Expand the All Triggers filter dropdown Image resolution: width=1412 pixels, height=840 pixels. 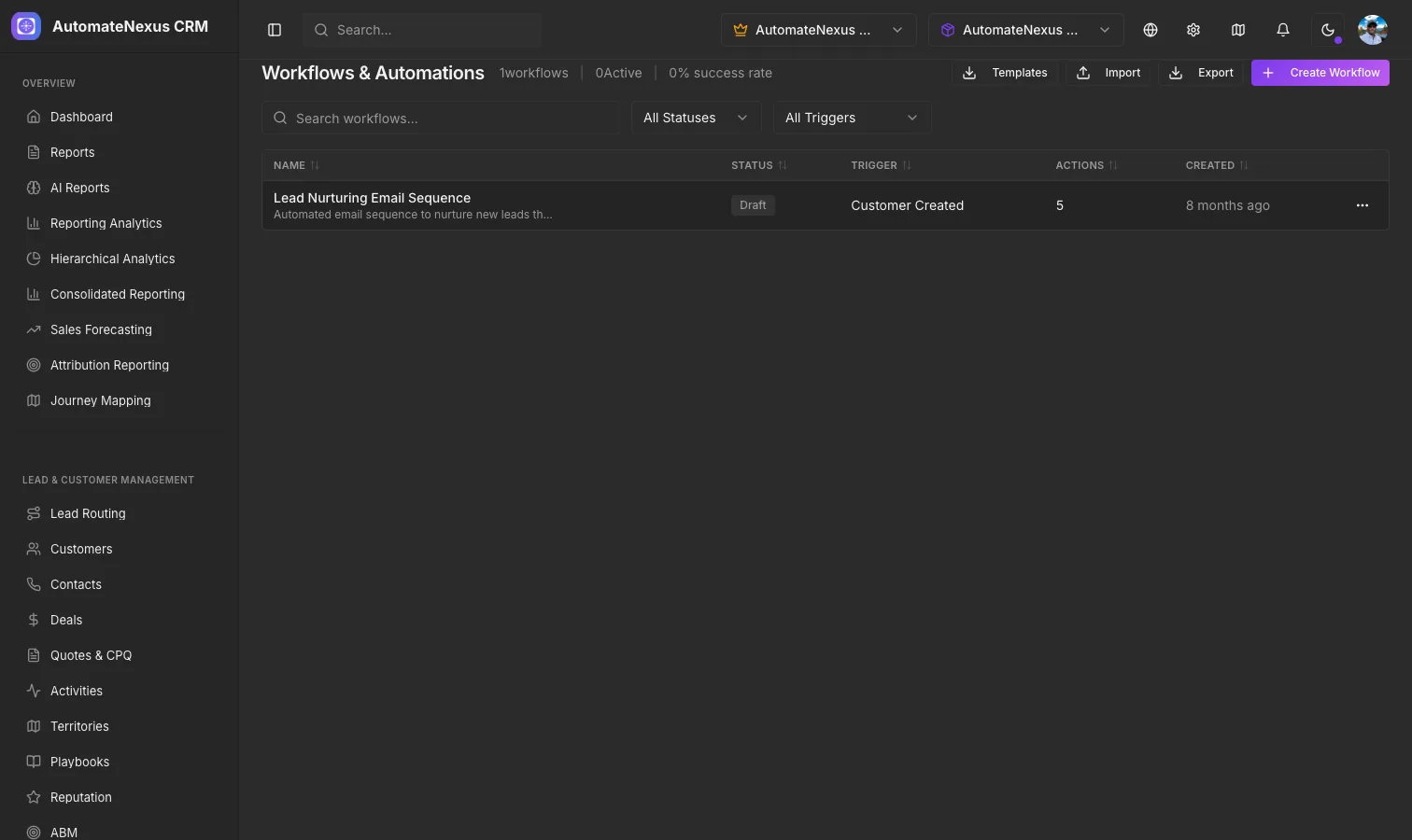tap(853, 118)
